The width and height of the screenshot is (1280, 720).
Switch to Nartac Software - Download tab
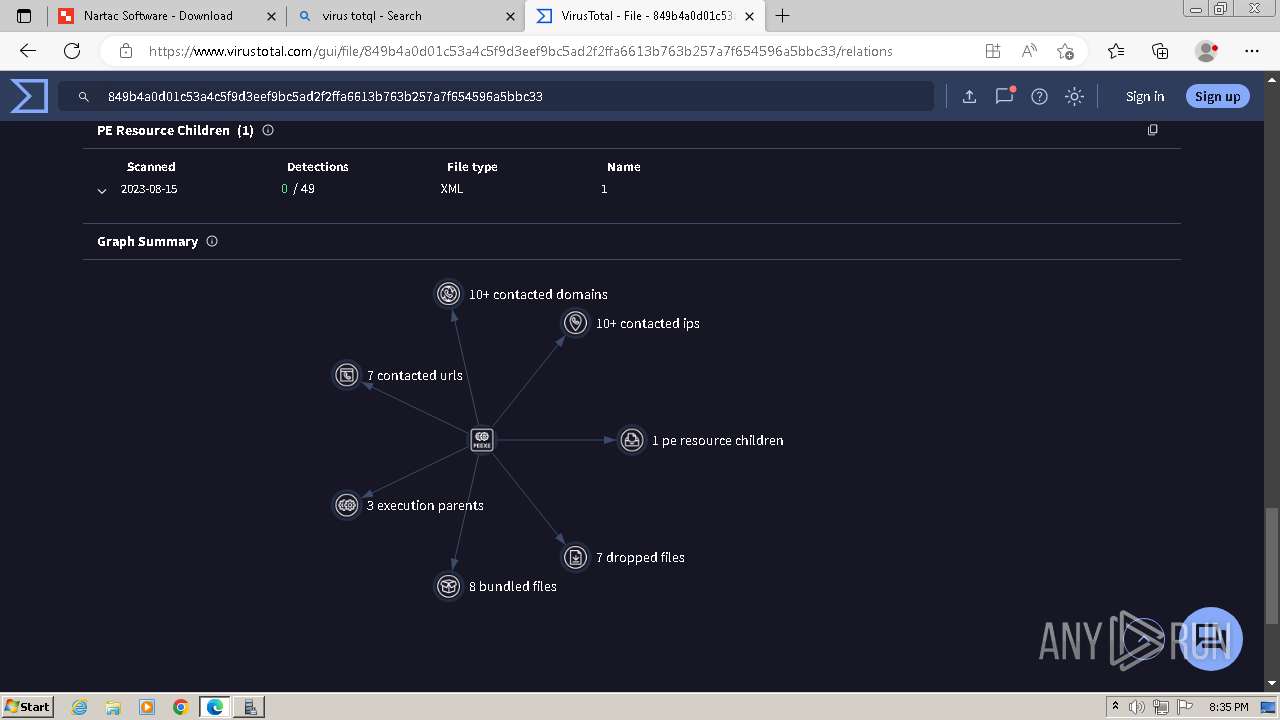click(166, 16)
